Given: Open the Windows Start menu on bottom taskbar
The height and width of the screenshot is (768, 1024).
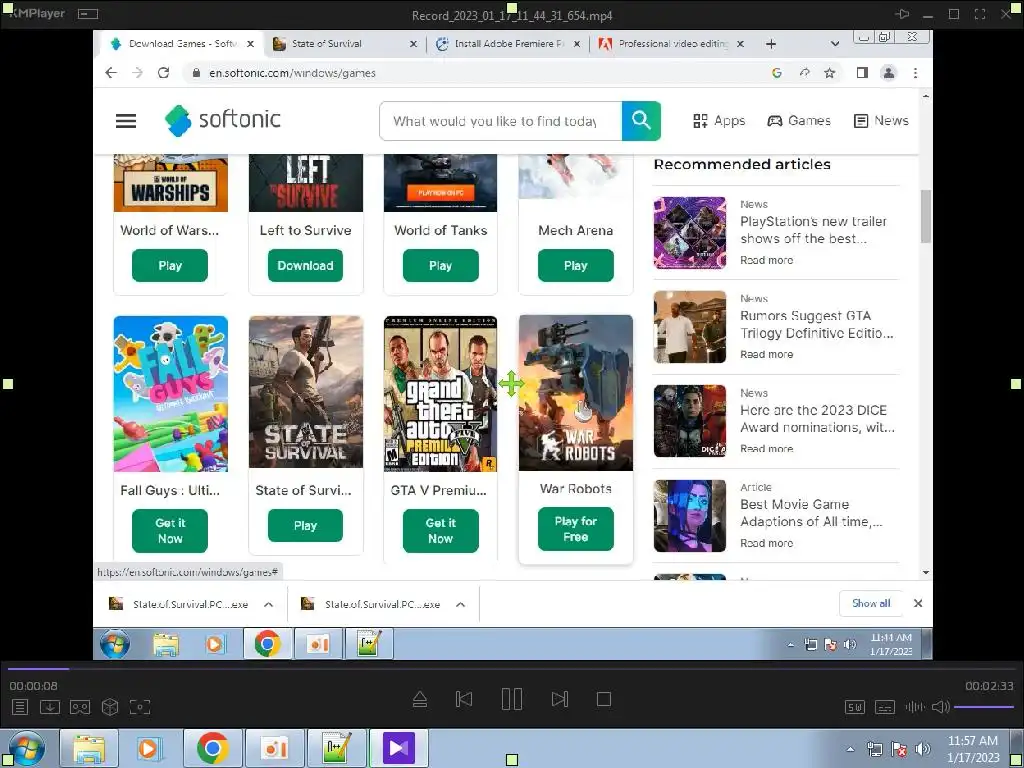Looking at the screenshot, I should [25, 748].
